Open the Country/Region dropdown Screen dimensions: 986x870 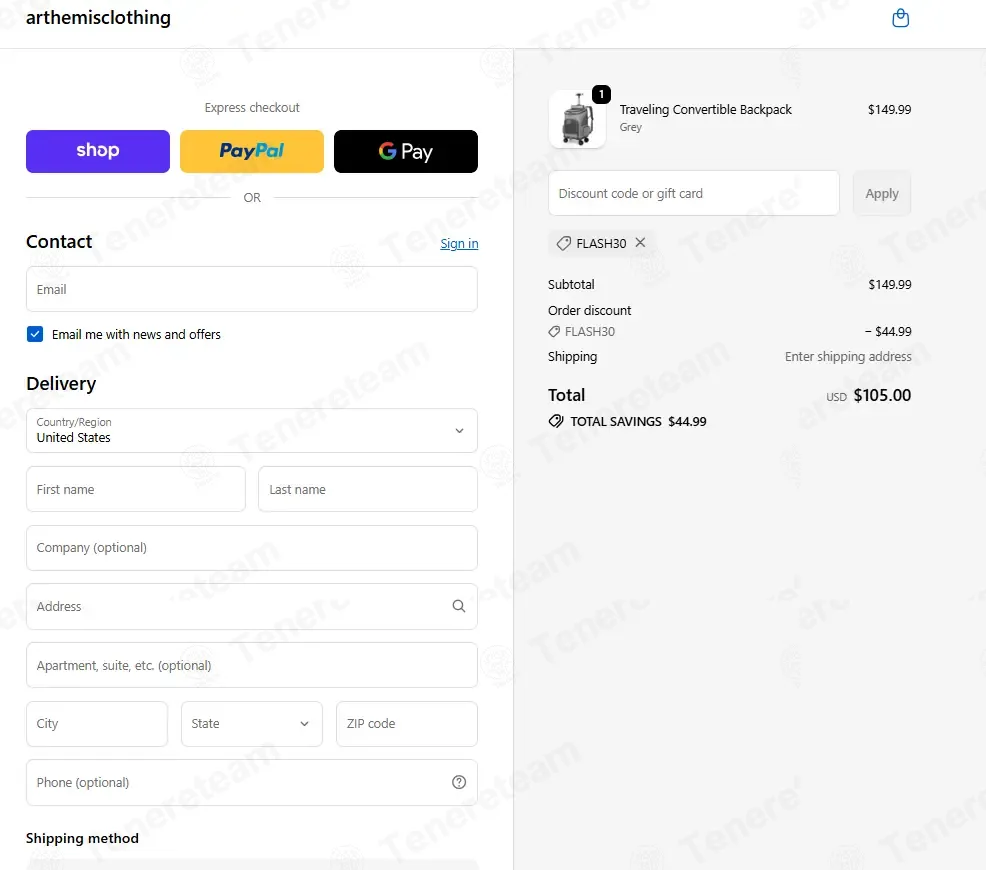pos(252,431)
